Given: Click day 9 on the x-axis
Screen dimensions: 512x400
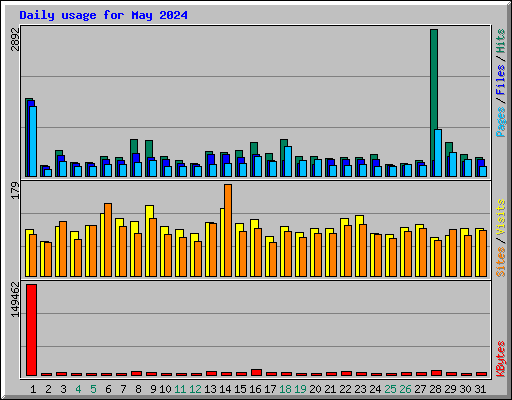Looking at the screenshot, I should point(153,389).
